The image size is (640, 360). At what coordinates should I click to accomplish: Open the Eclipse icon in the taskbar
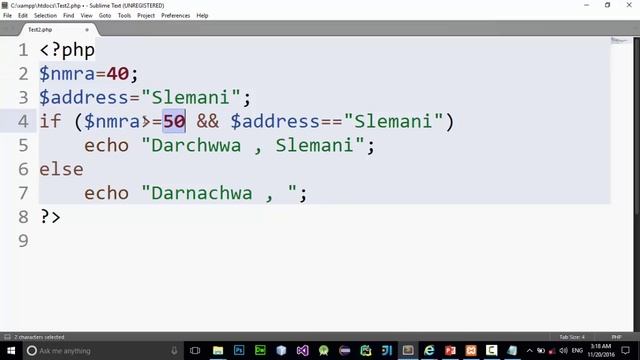tap(345, 351)
